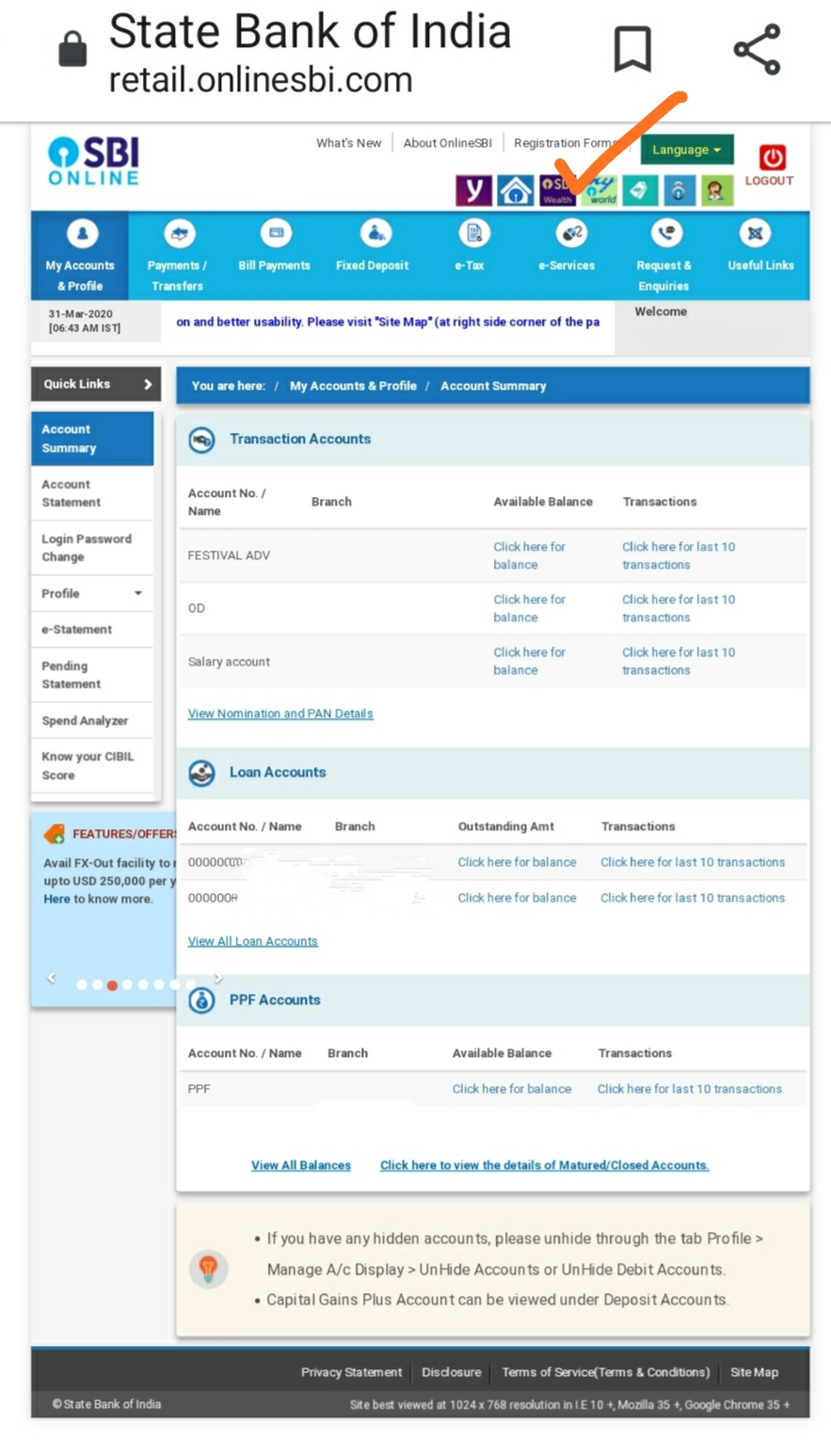Open the 'Here' link in FX-Out offer
831x1456 pixels.
(56, 899)
